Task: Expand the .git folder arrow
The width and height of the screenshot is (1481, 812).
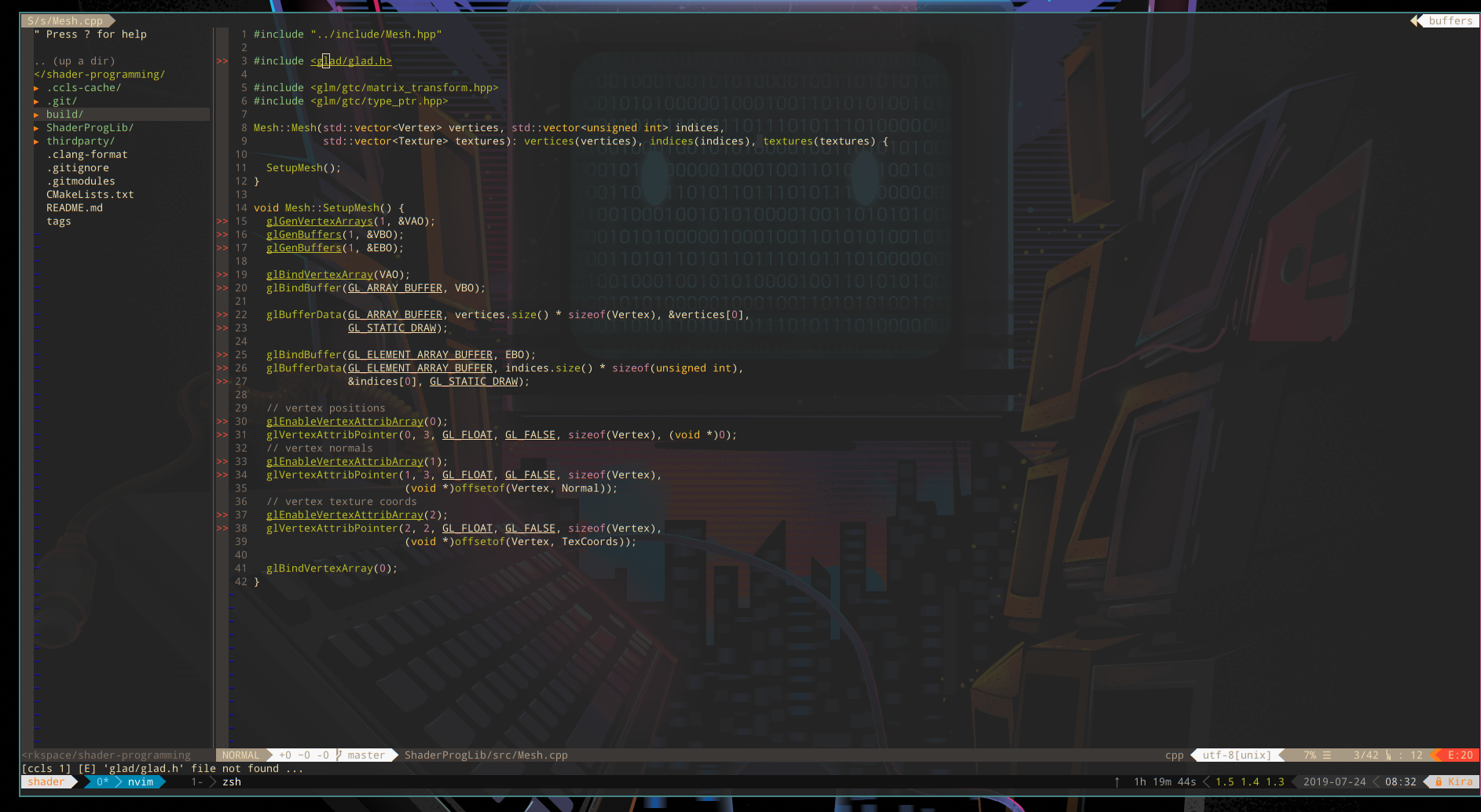Action: coord(37,101)
